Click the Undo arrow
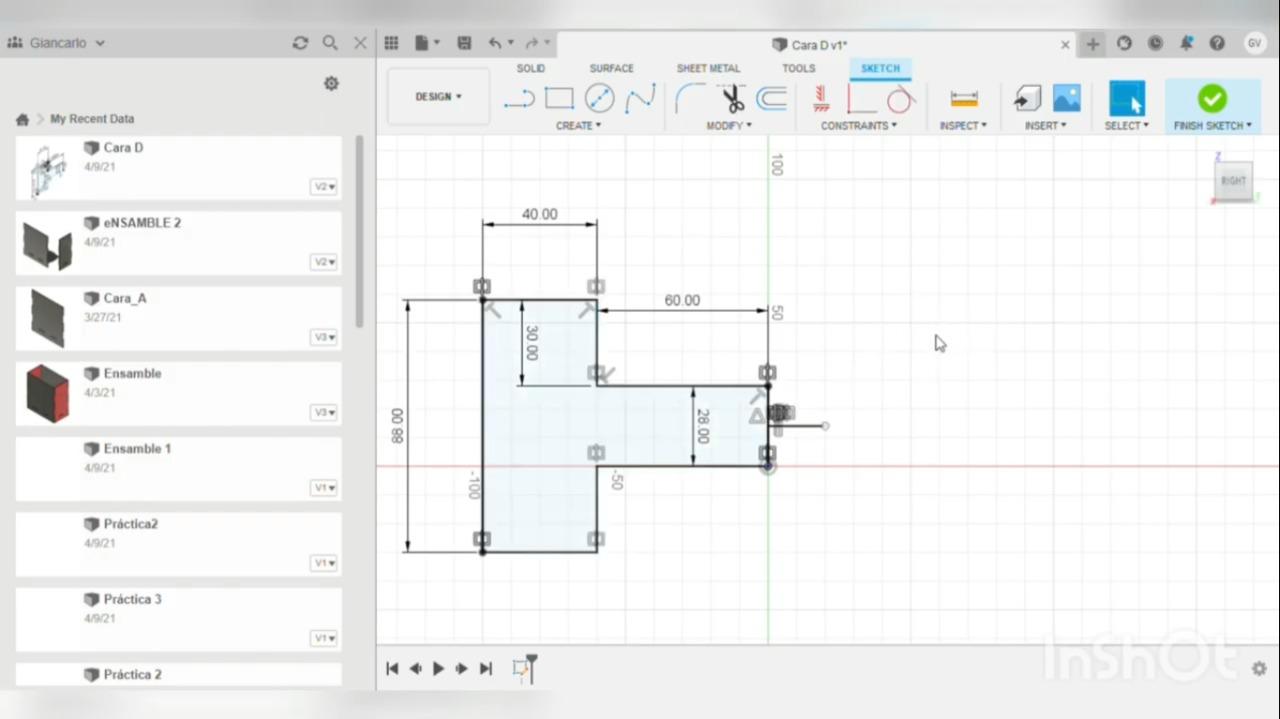The image size is (1280, 719). click(x=495, y=43)
